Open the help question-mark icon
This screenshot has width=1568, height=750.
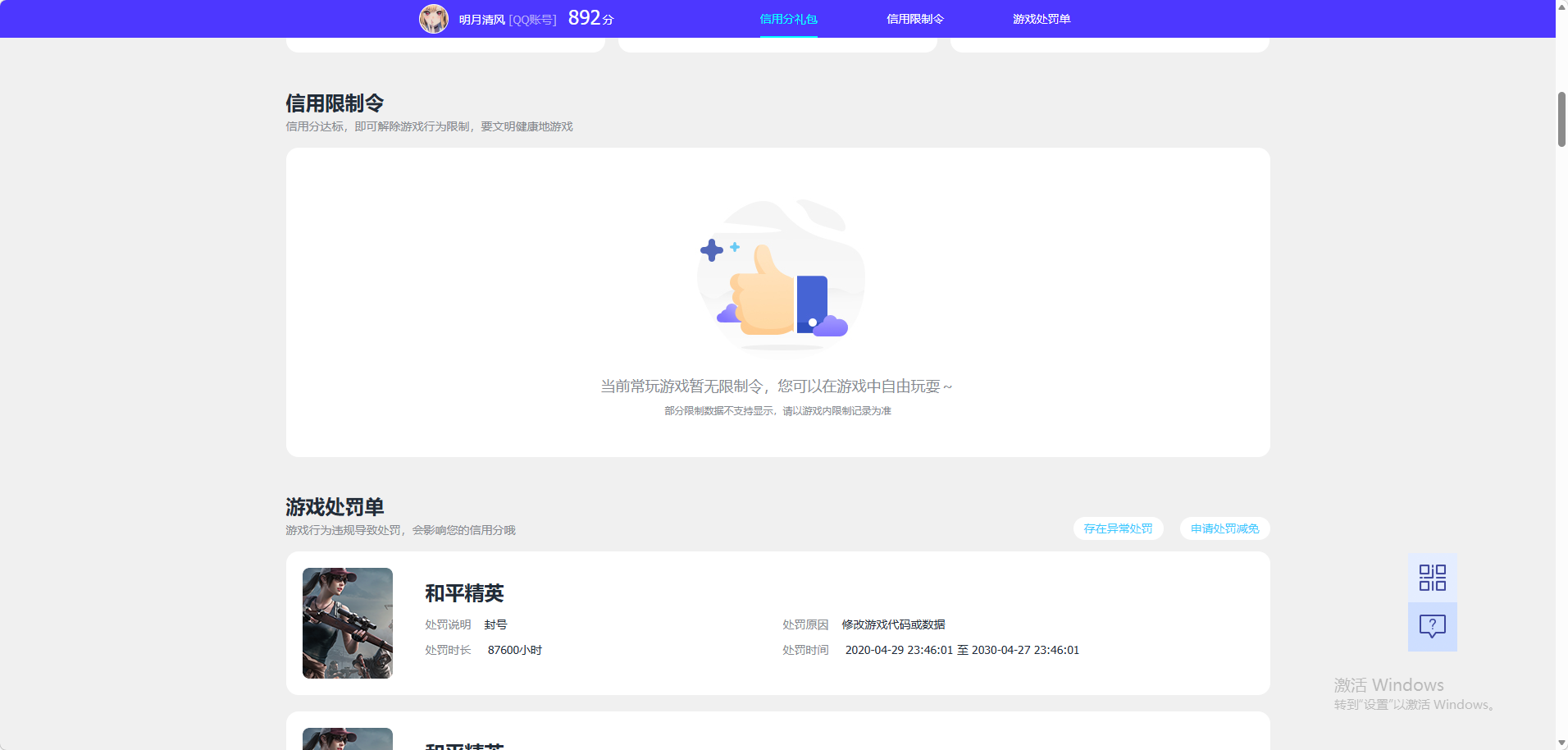(x=1432, y=627)
